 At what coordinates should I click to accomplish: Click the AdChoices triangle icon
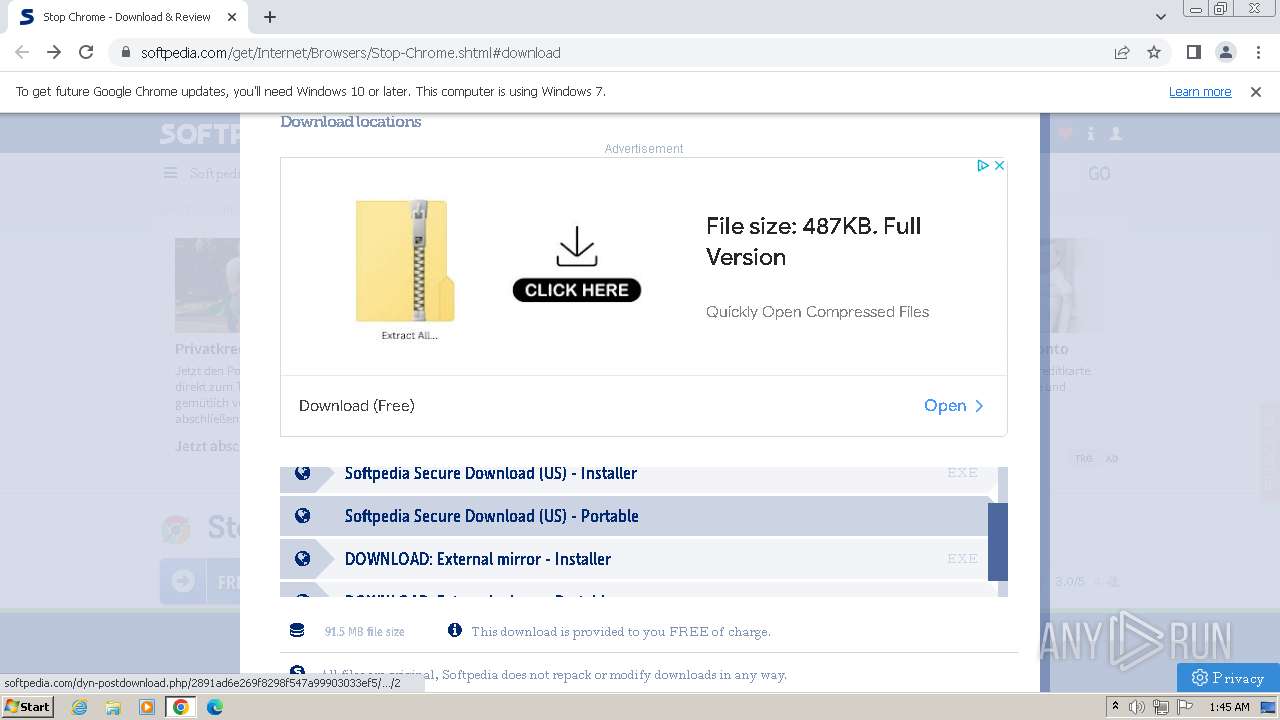[983, 165]
